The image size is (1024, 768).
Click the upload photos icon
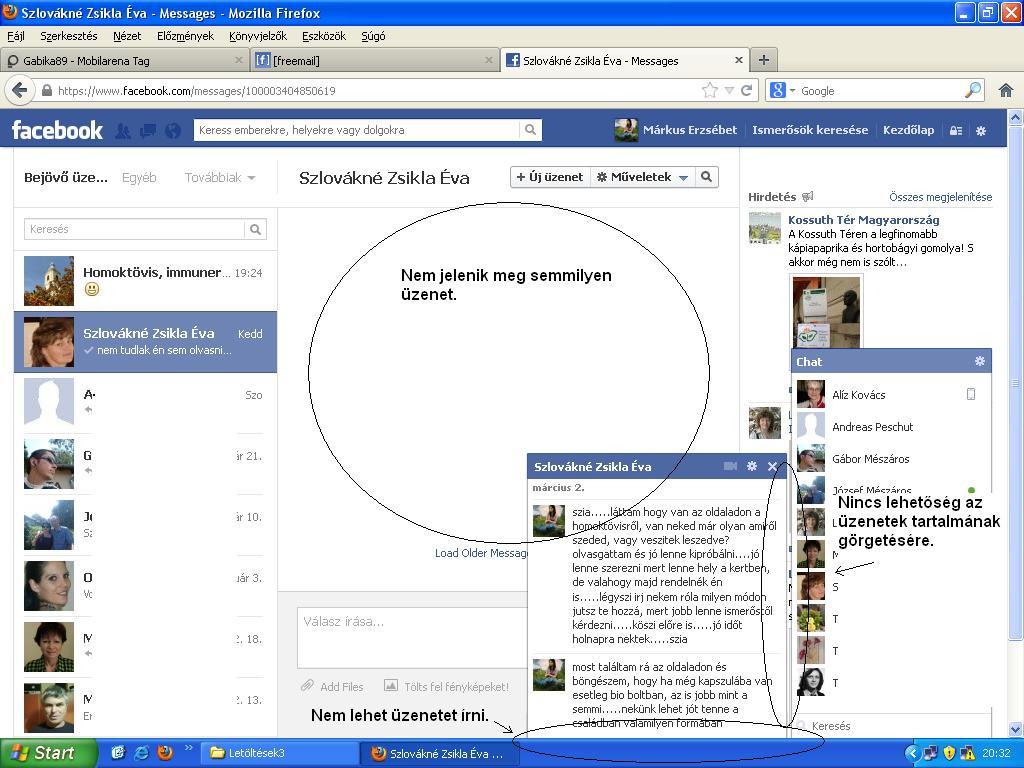(391, 685)
